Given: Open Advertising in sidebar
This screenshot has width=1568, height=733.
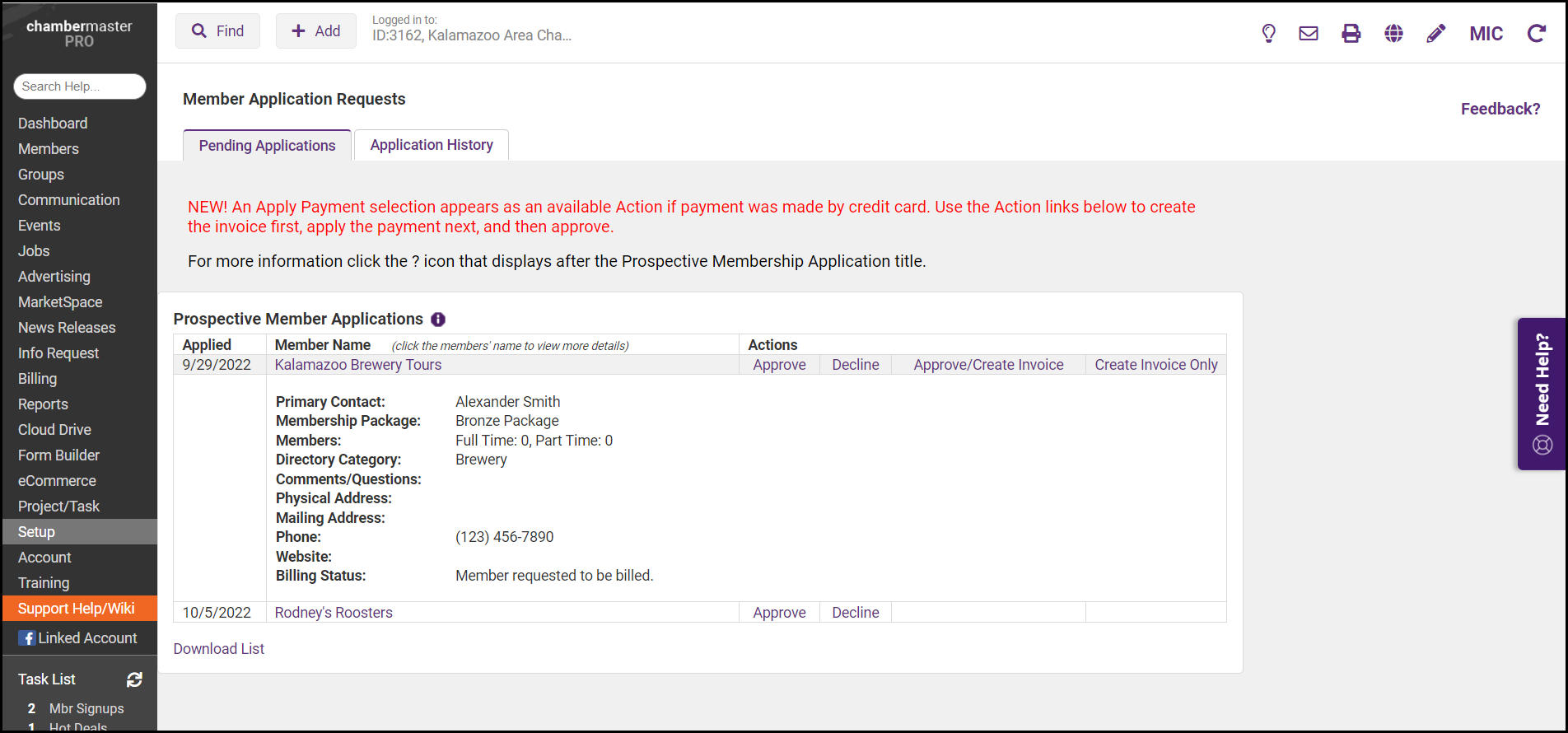Looking at the screenshot, I should pos(54,277).
